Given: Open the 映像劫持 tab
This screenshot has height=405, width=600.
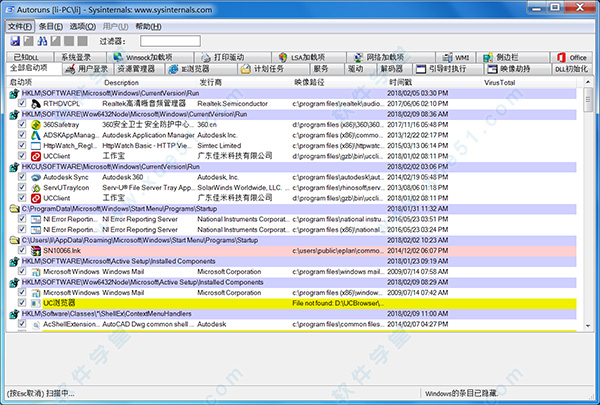Looking at the screenshot, I should coord(518,69).
